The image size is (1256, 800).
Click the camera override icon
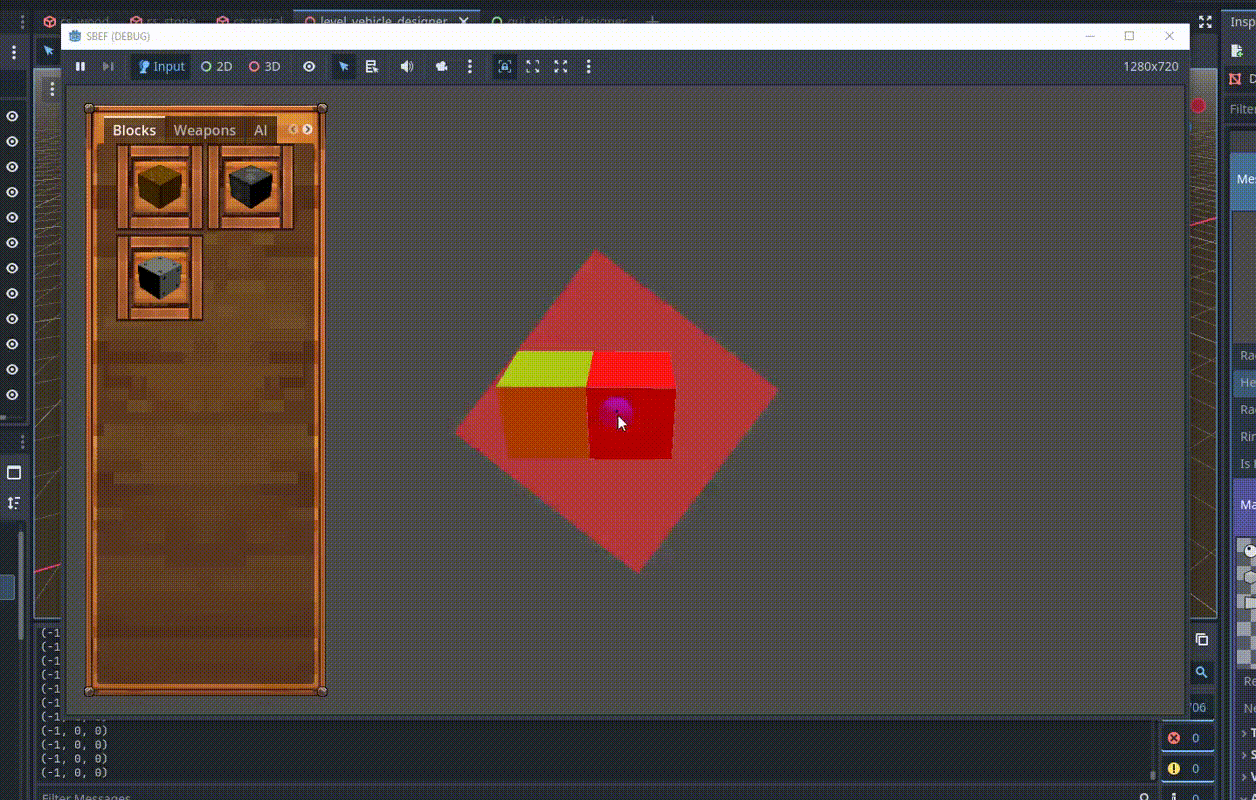[x=441, y=67]
